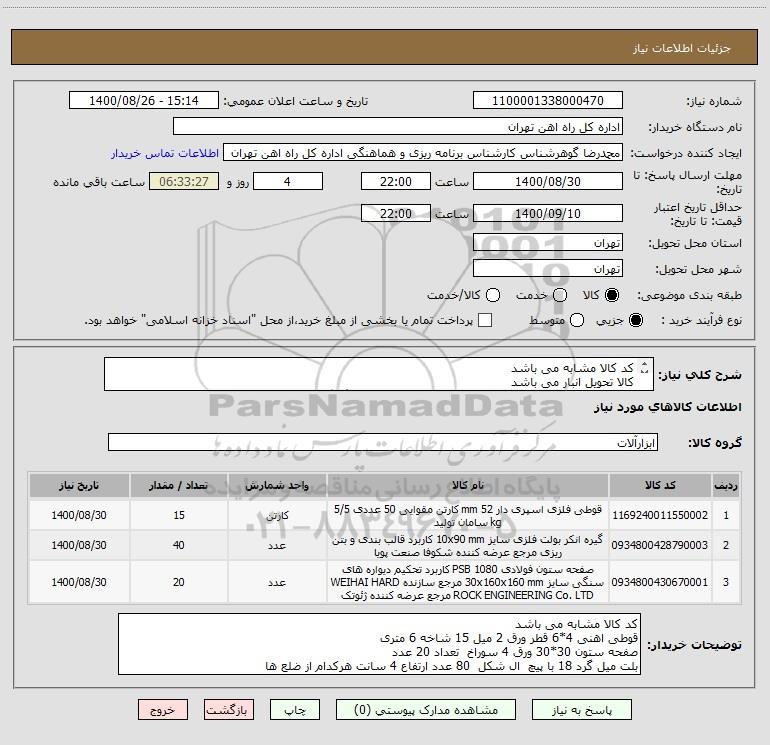Click the کد کالا column header
The height and width of the screenshot is (745, 770).
(x=660, y=486)
